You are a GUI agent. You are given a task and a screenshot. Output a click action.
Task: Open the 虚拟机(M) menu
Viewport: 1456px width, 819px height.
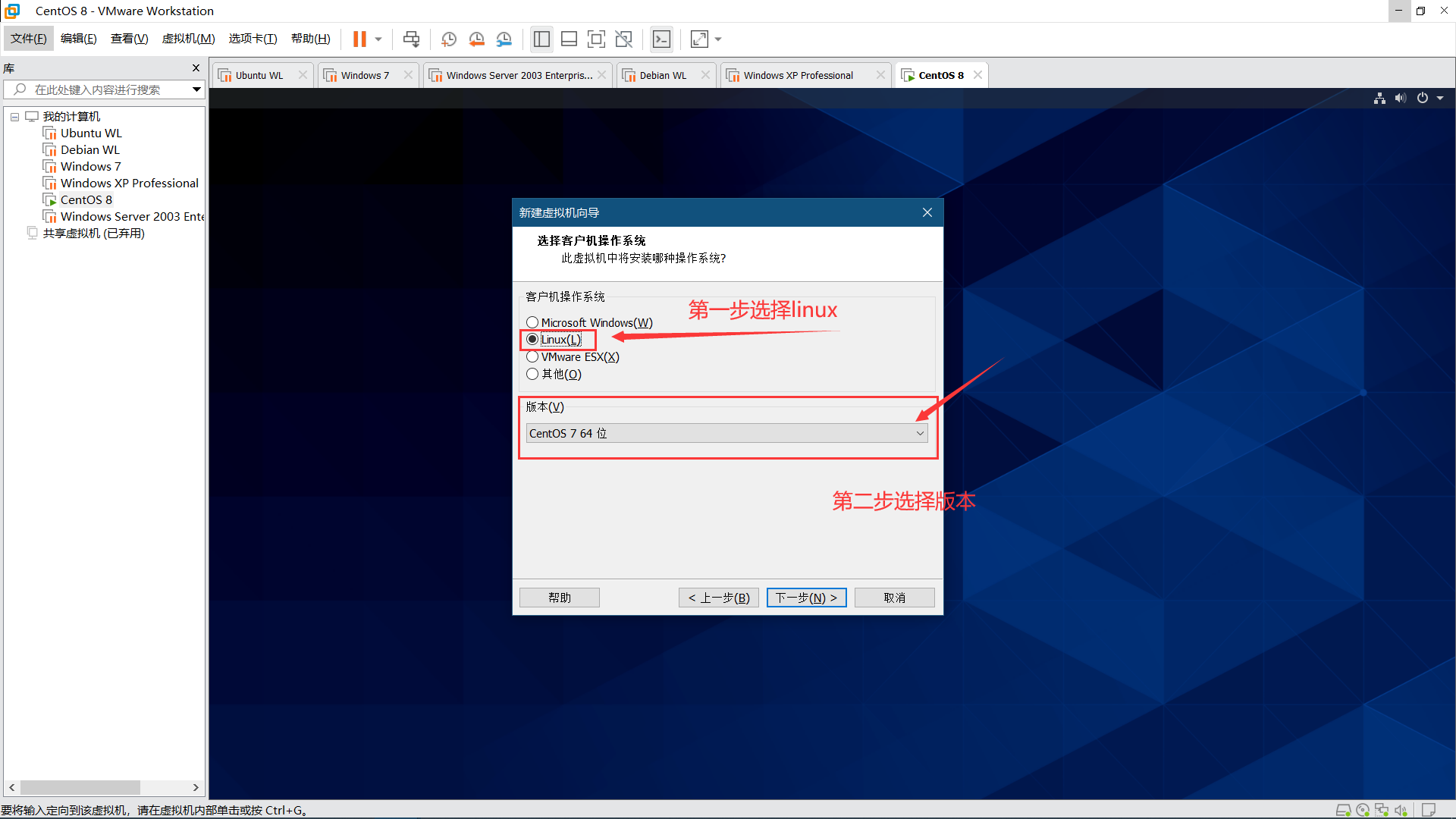(x=189, y=39)
